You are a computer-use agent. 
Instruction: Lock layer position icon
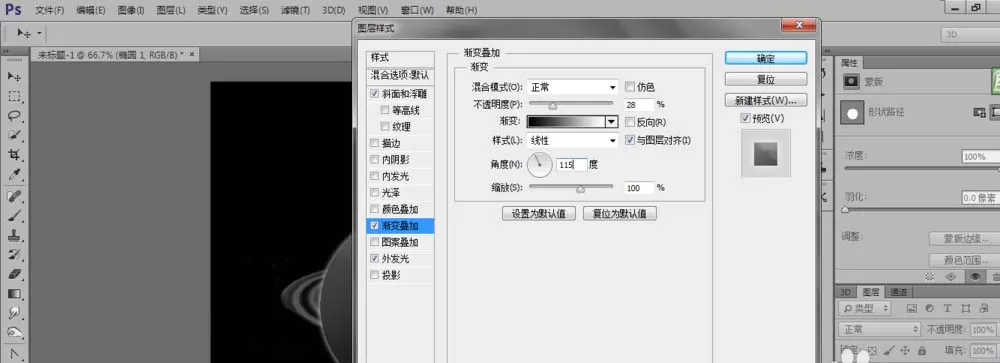(x=904, y=351)
